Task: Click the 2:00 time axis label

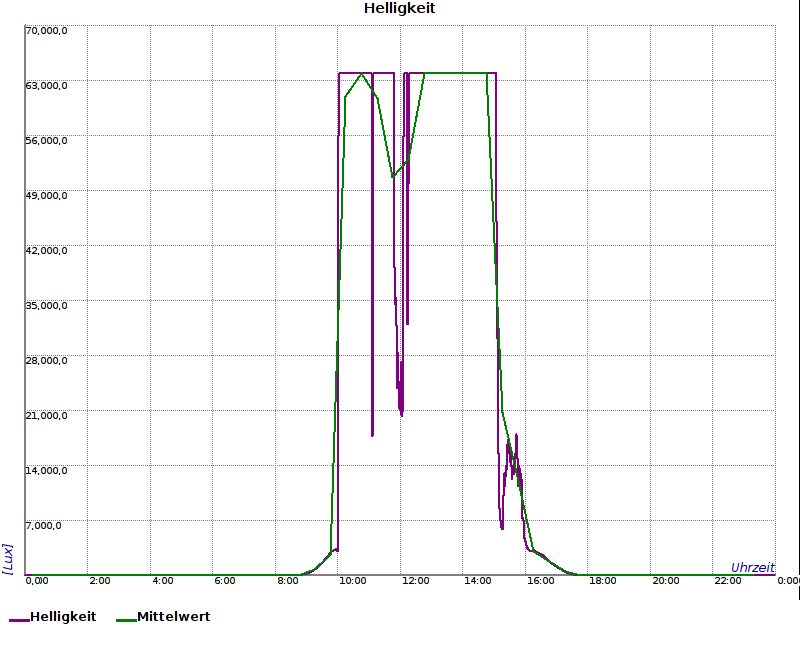Action: pos(100,581)
